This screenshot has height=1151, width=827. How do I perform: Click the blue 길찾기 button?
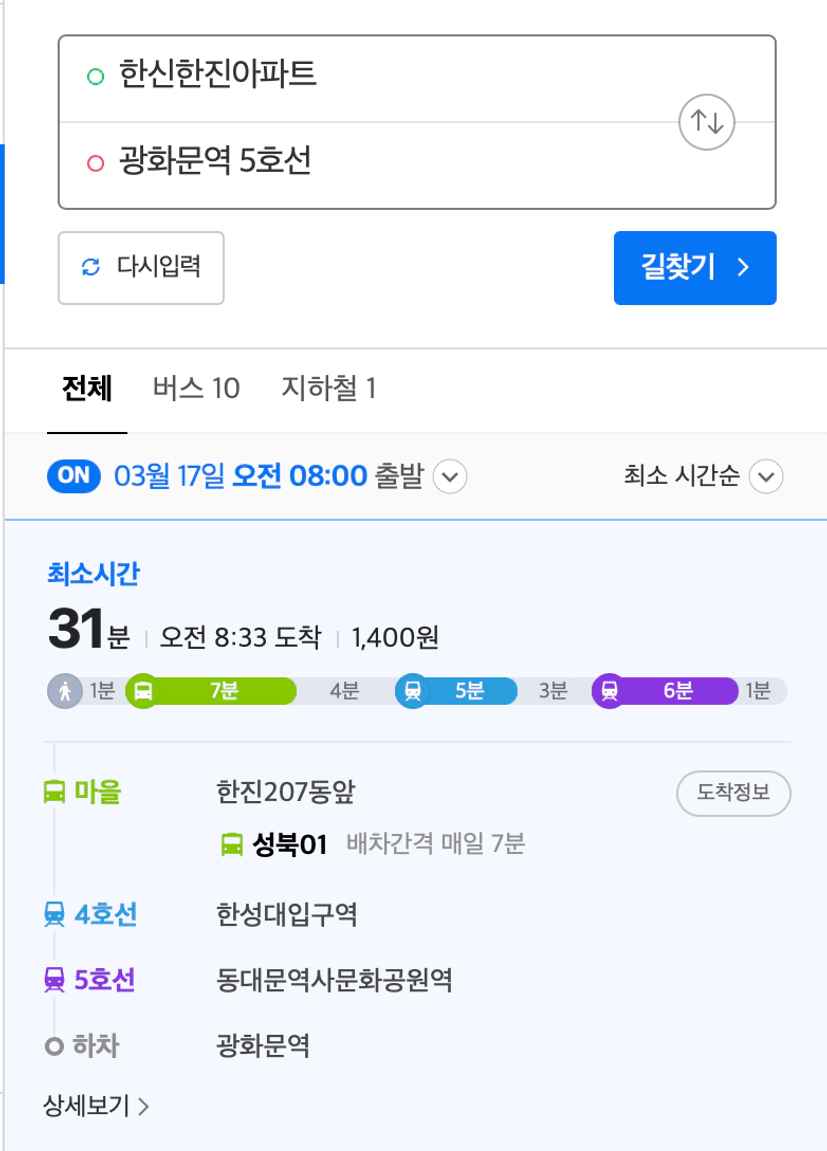pyautogui.click(x=695, y=268)
